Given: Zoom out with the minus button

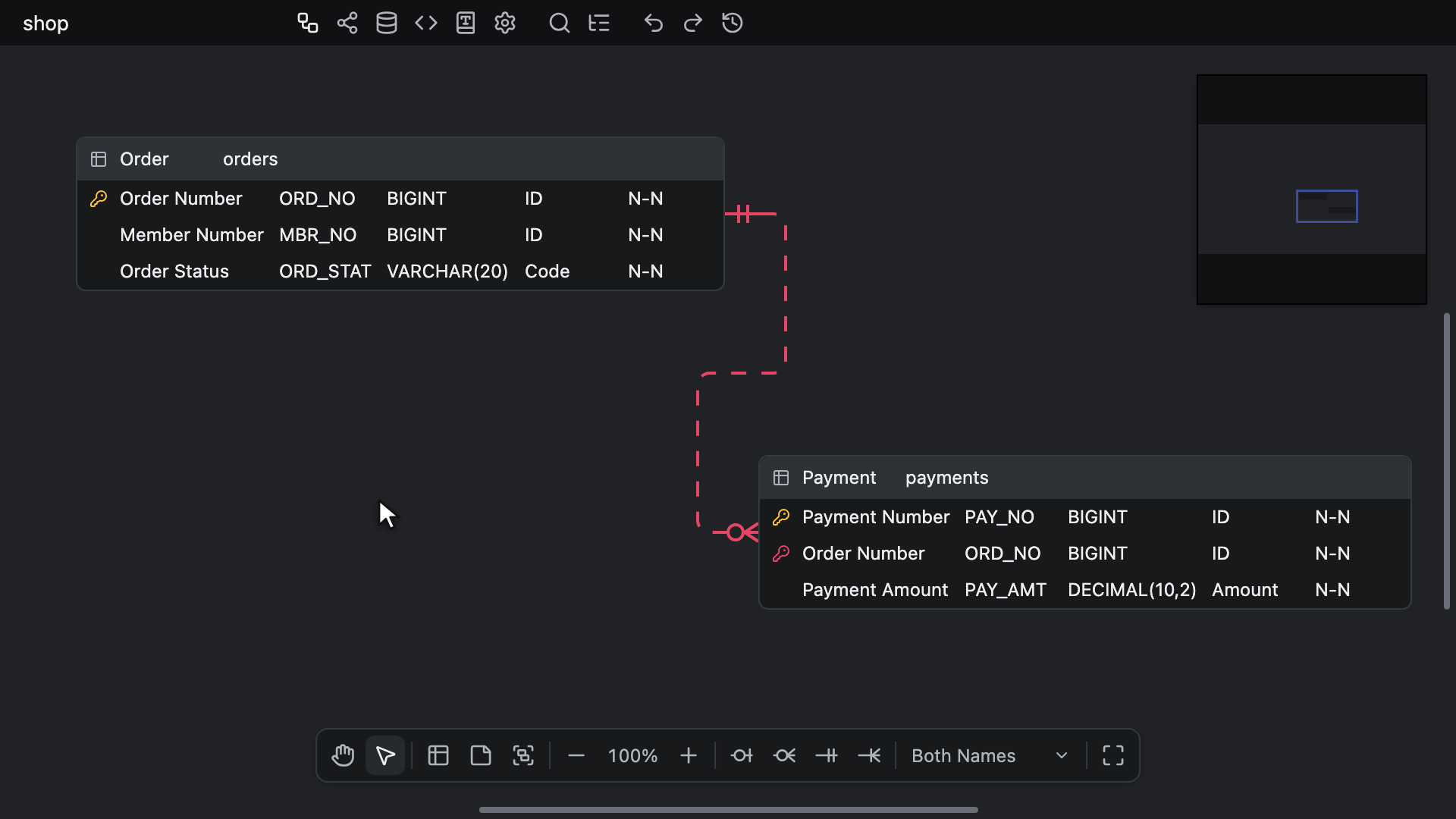Looking at the screenshot, I should [576, 755].
